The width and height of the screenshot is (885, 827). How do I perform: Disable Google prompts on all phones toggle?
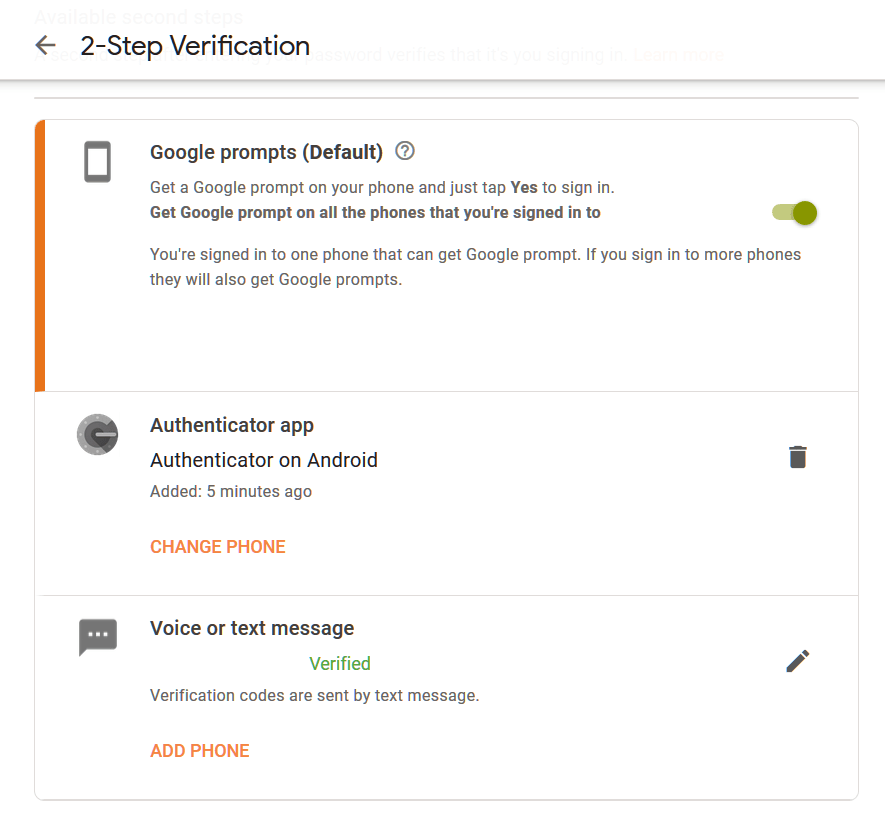coord(796,212)
